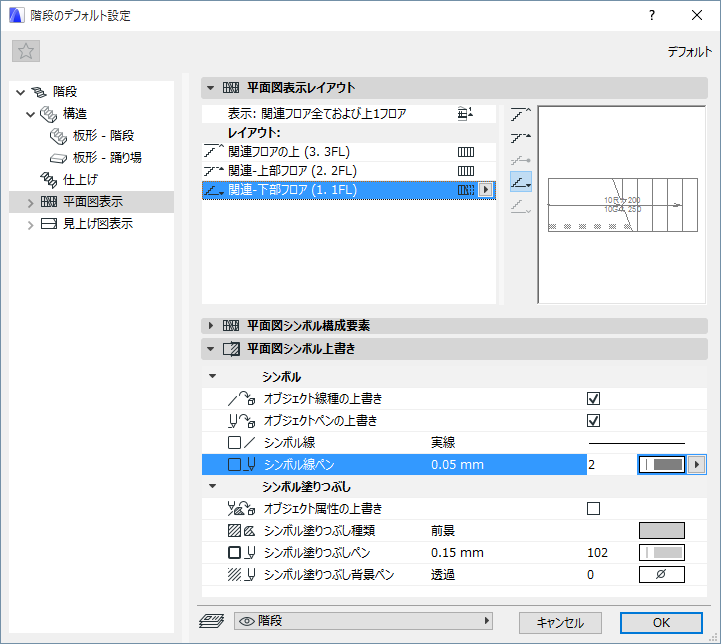Select the 構造 tree item
Viewport: 721px width, 644px height.
tap(74, 114)
